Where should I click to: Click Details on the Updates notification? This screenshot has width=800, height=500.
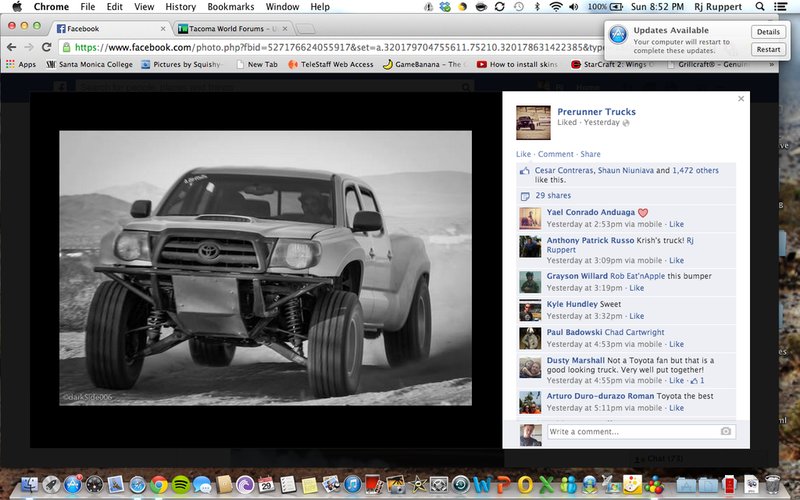click(x=768, y=32)
